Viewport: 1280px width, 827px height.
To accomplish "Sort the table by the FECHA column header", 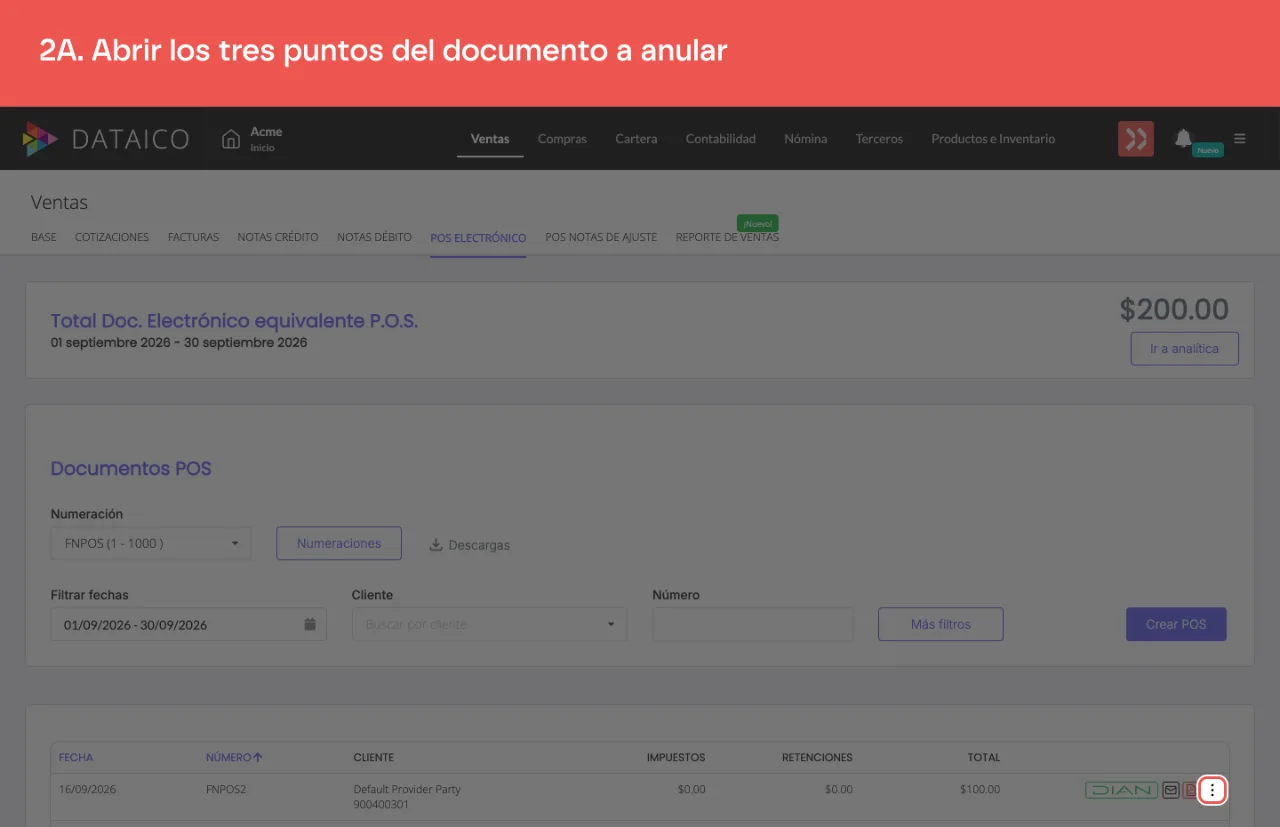I will (76, 757).
